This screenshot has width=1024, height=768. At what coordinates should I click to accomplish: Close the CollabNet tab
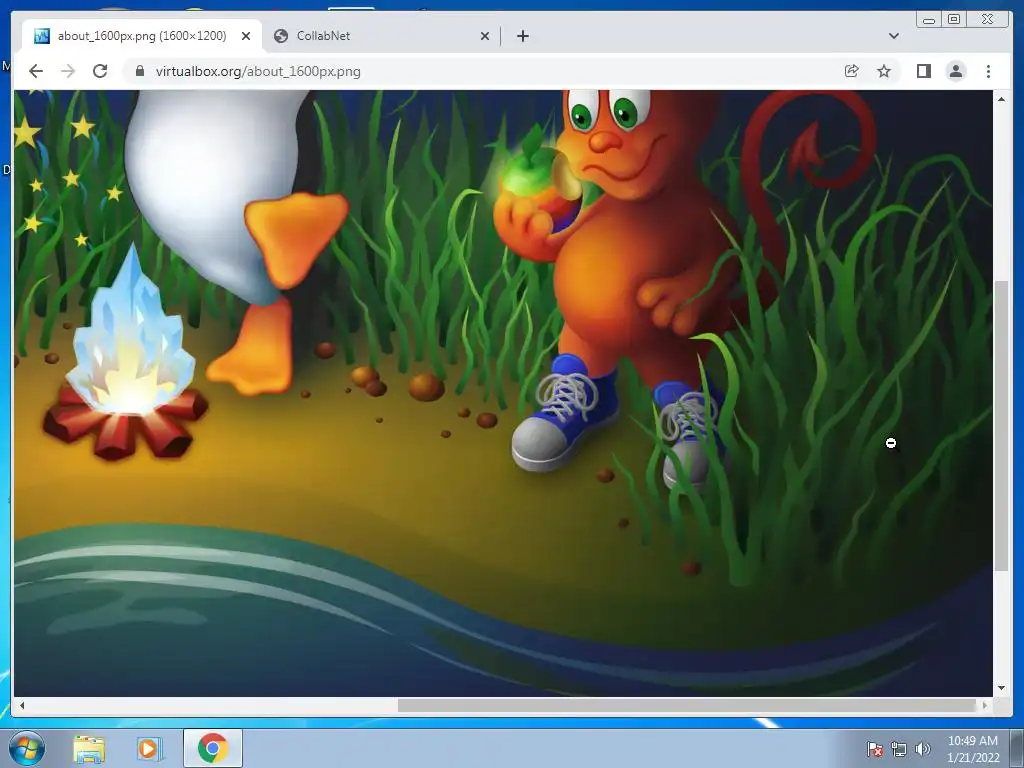[485, 36]
